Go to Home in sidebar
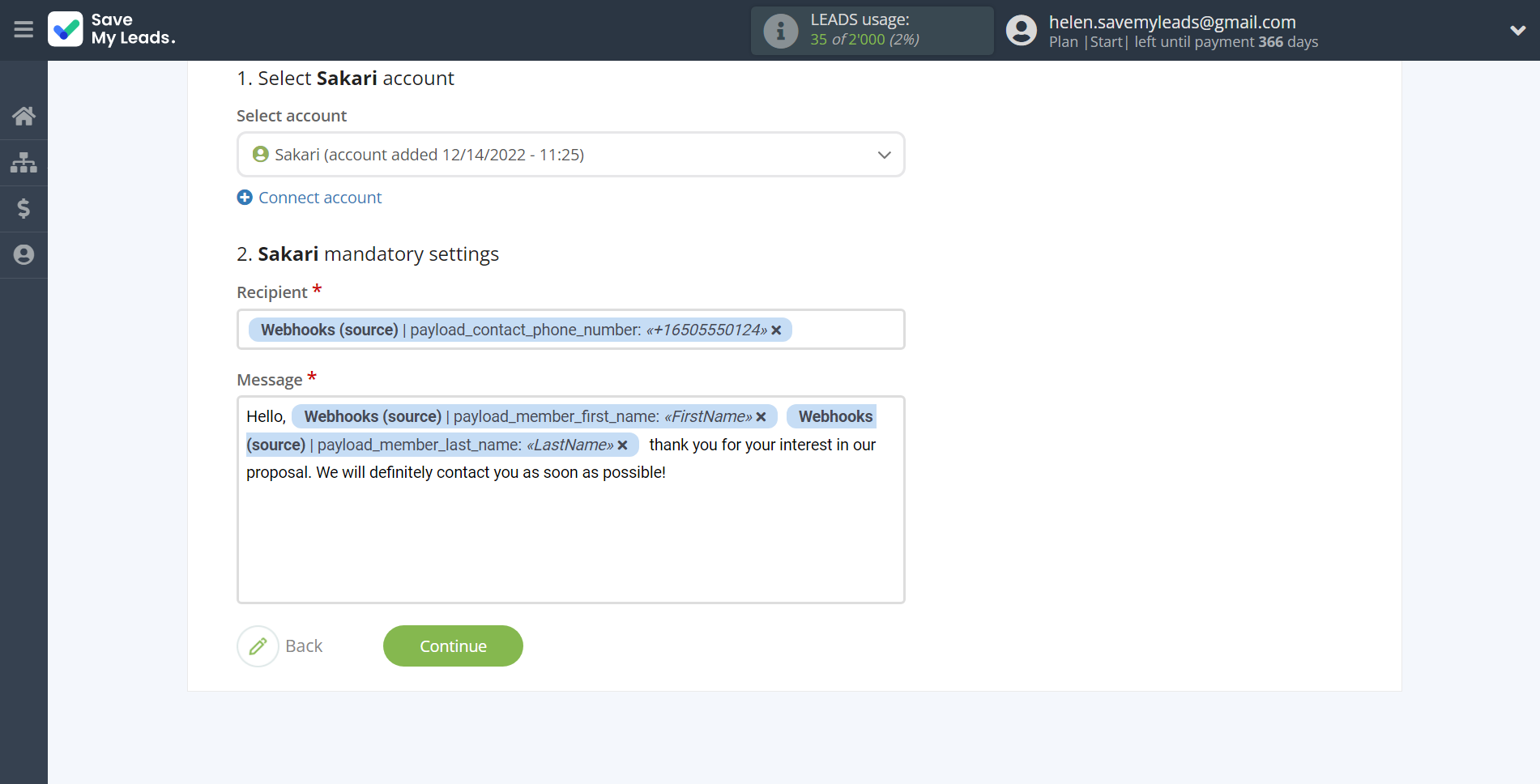Image resolution: width=1540 pixels, height=784 pixels. [x=23, y=117]
